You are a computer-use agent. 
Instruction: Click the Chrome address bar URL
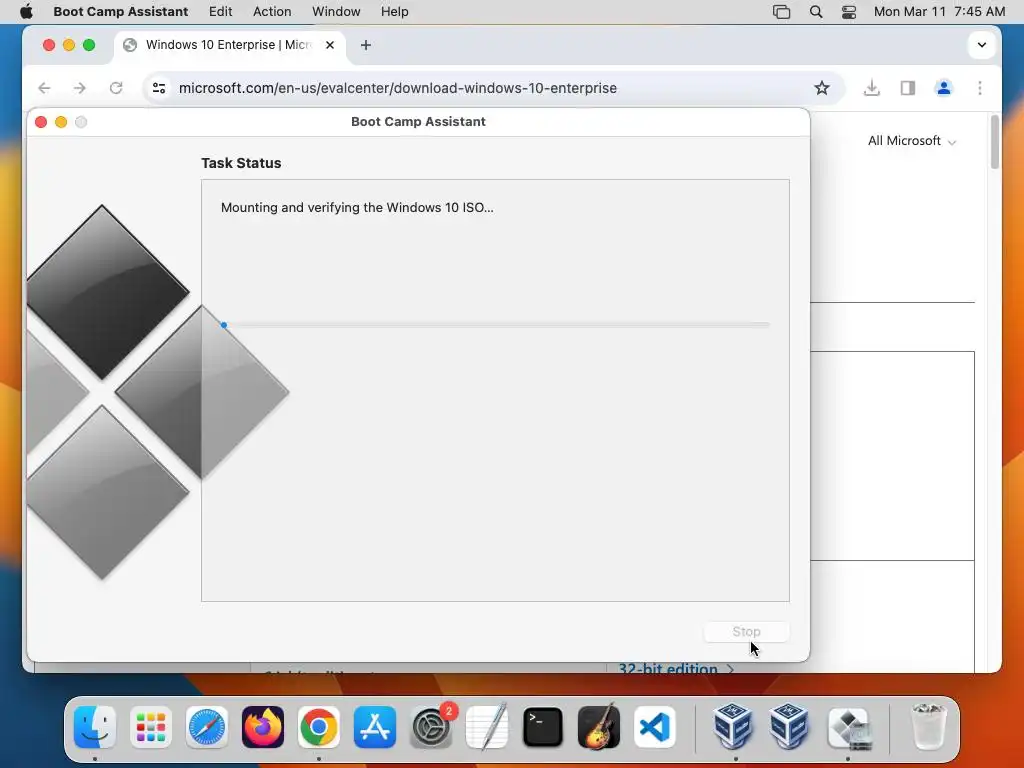[x=398, y=88]
